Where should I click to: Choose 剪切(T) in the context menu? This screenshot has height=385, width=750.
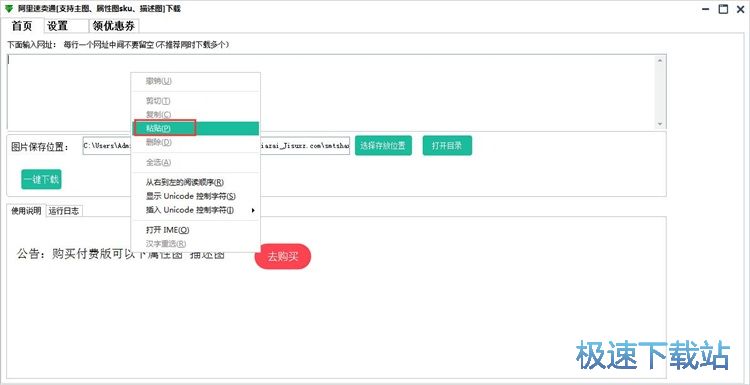195,101
